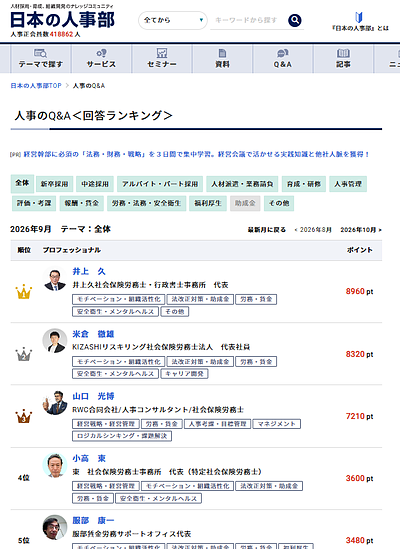Select the 育成・研修 theme filter

tap(304, 184)
